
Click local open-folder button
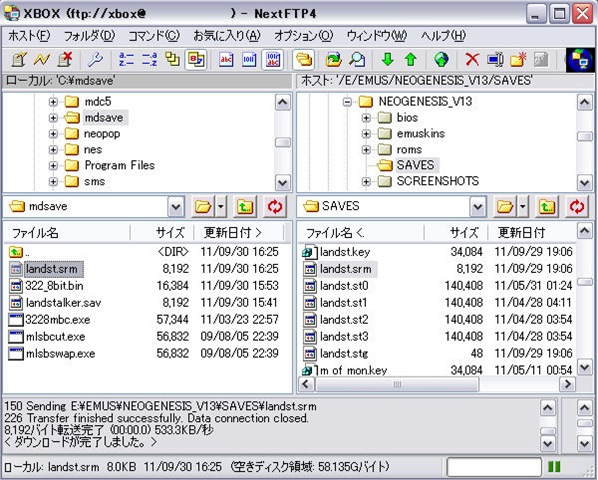[203, 207]
